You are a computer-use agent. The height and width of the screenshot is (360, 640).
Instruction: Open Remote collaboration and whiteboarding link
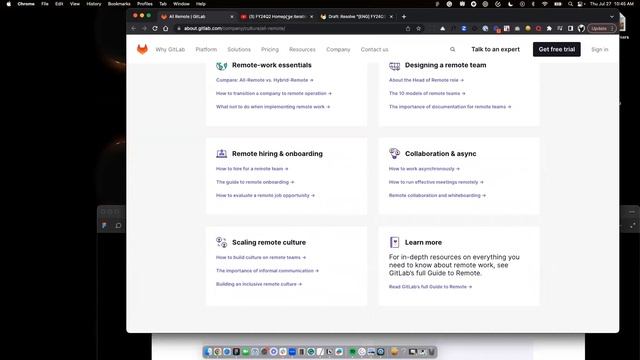(437, 196)
